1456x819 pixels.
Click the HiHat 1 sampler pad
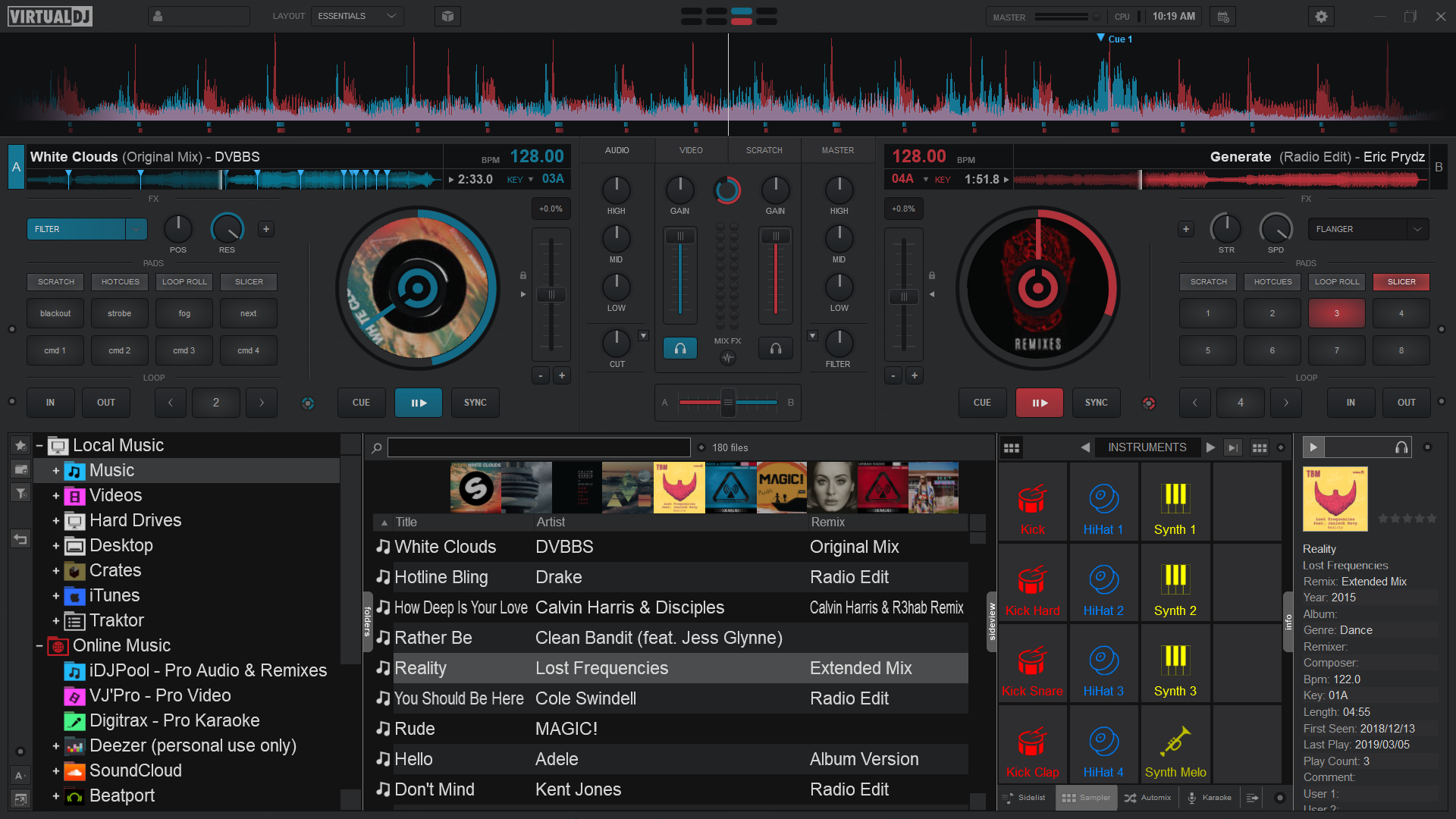point(1103,502)
